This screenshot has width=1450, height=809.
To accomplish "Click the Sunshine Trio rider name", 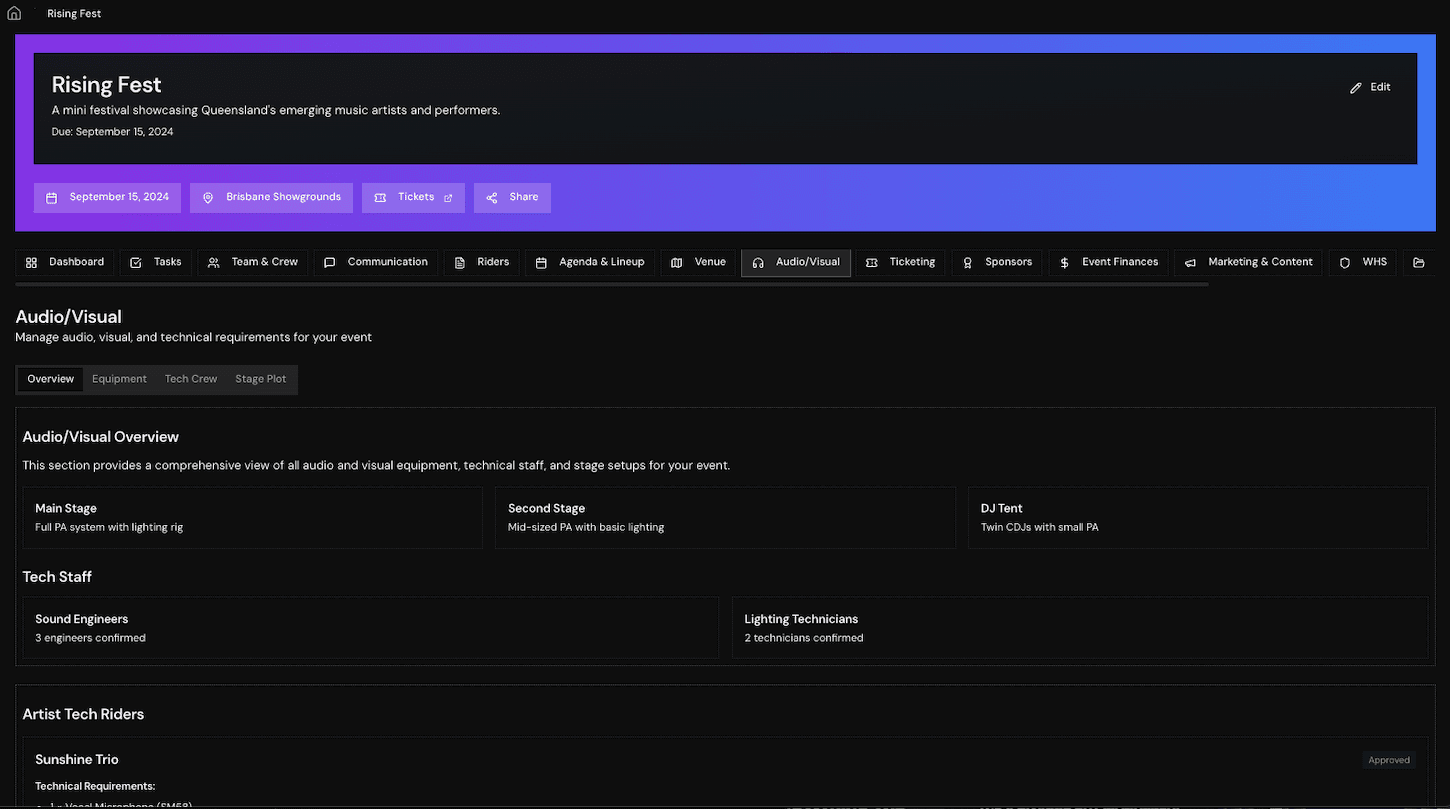I will [x=77, y=760].
